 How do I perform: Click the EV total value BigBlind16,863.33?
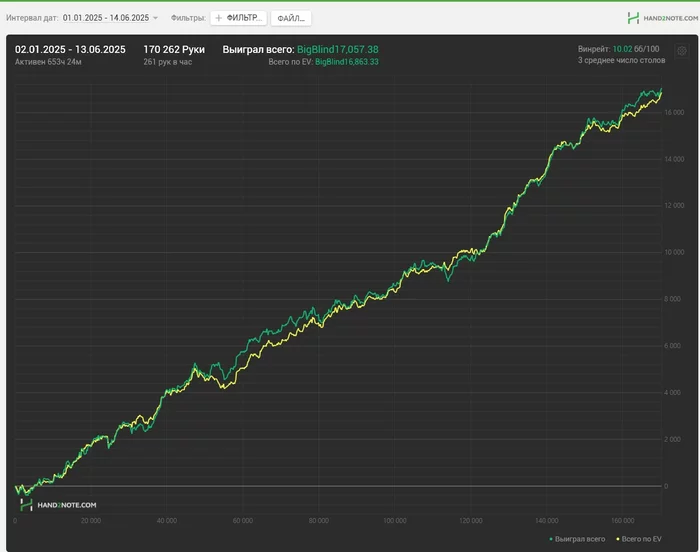(x=346, y=62)
